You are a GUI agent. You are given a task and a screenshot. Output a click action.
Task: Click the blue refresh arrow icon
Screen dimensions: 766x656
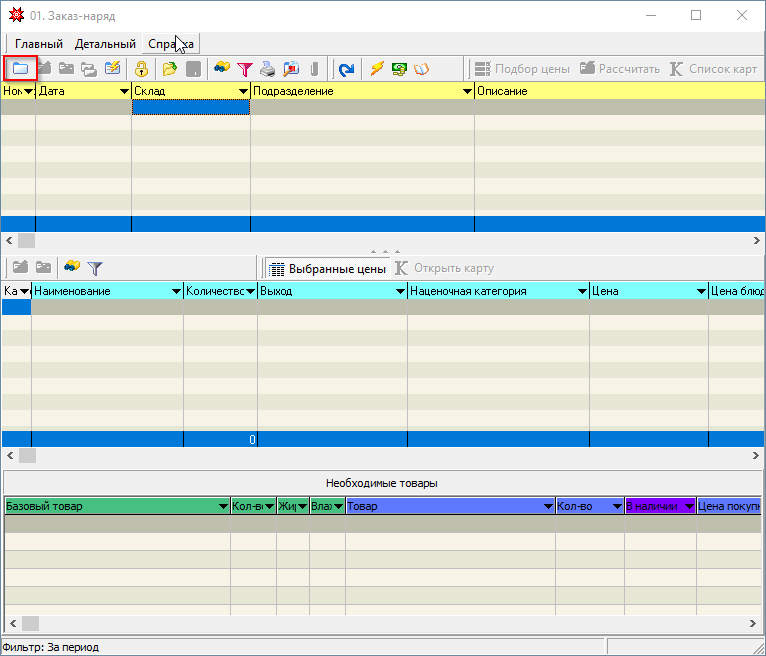coord(346,69)
